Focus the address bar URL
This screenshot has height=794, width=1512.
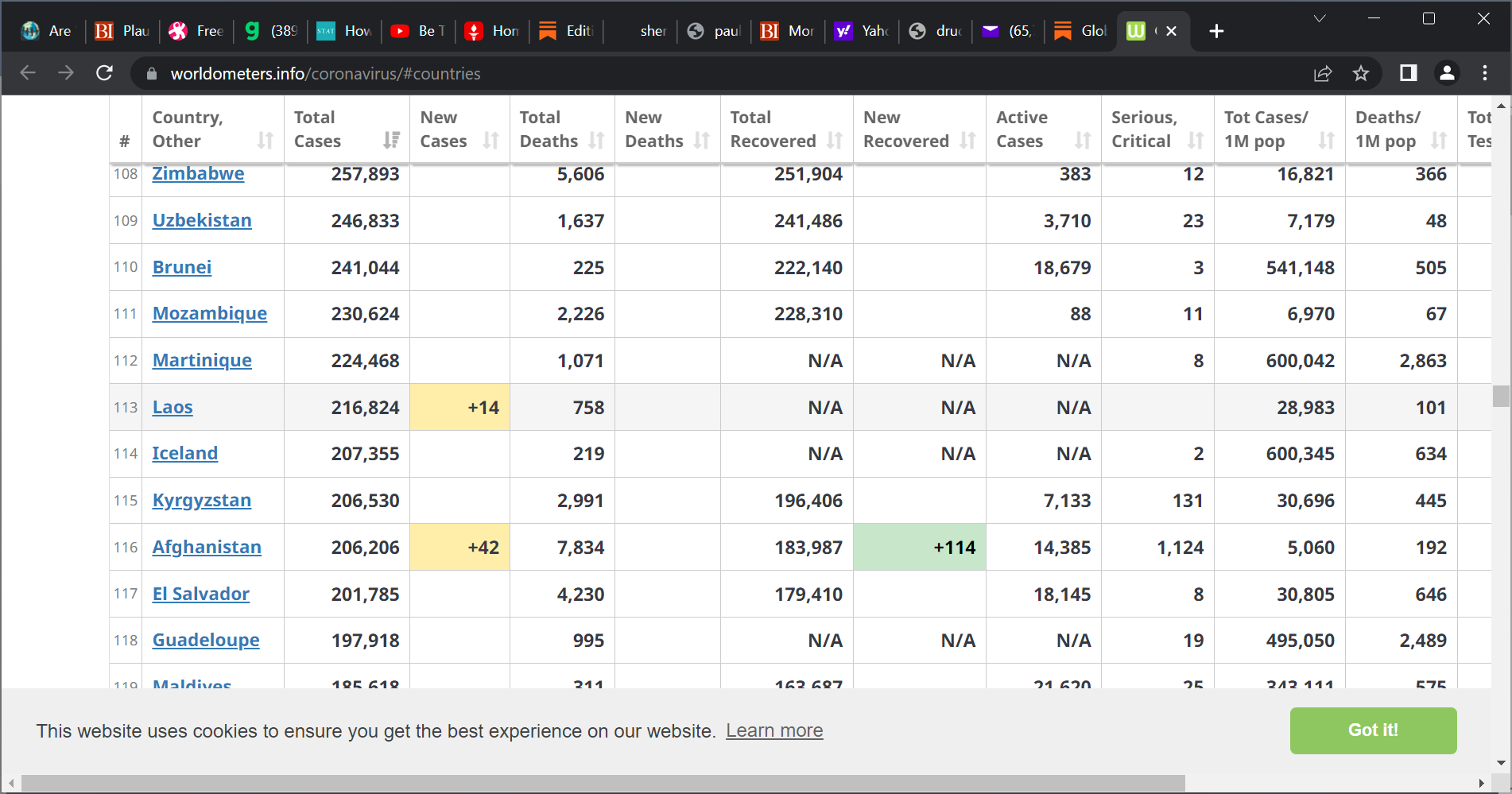(325, 74)
